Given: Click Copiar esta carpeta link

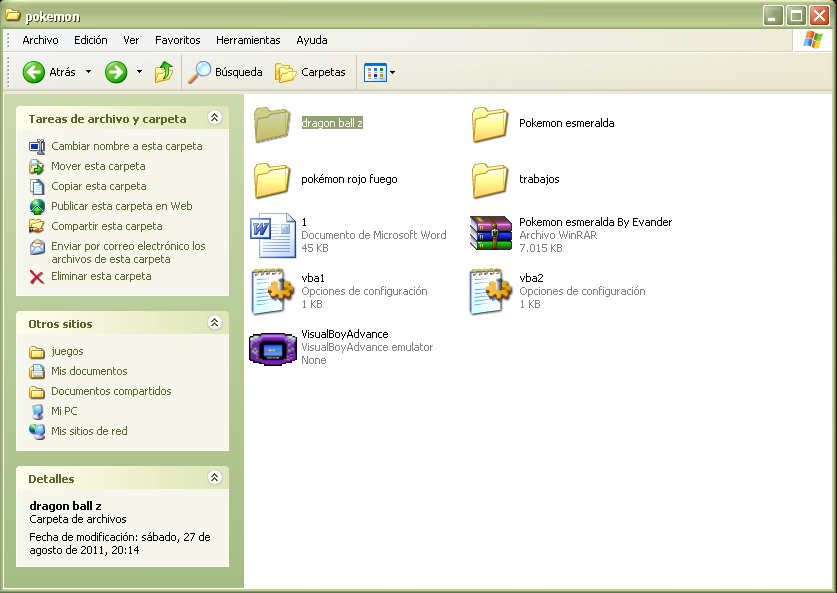Looking at the screenshot, I should coord(99,186).
